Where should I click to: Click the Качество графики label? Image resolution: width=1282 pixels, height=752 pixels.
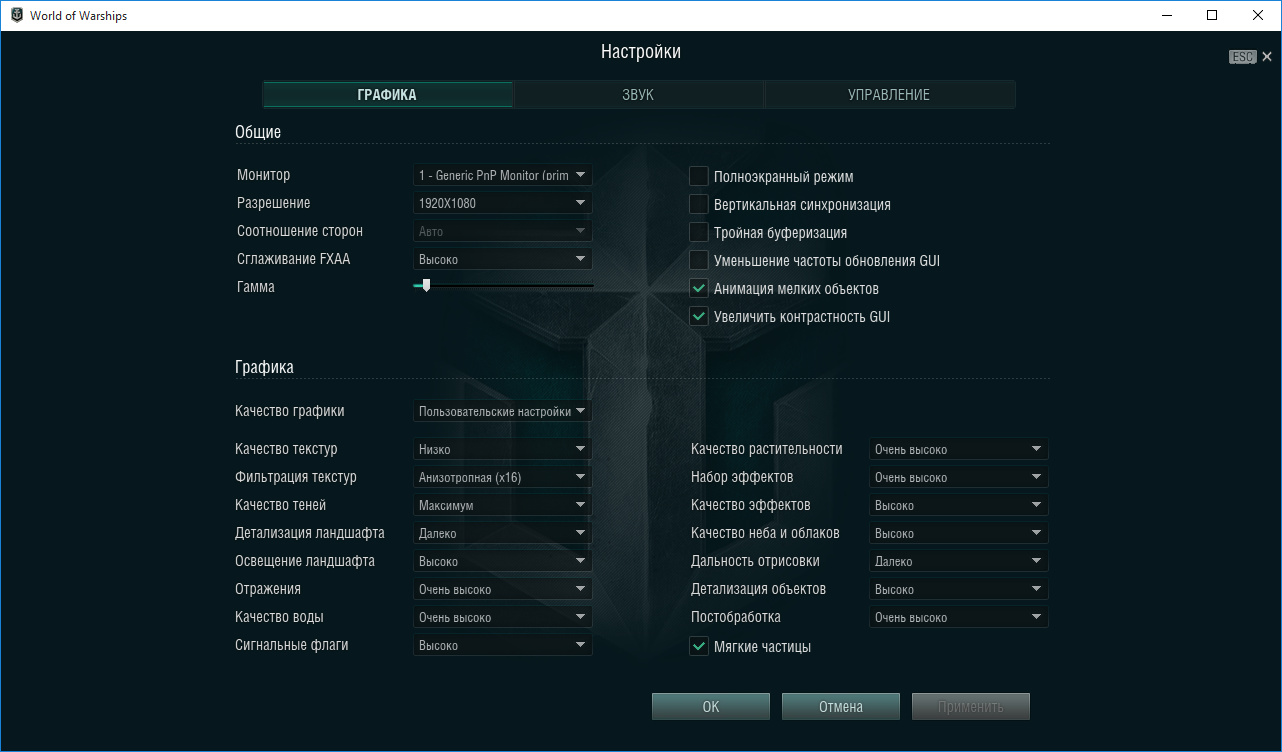[290, 411]
